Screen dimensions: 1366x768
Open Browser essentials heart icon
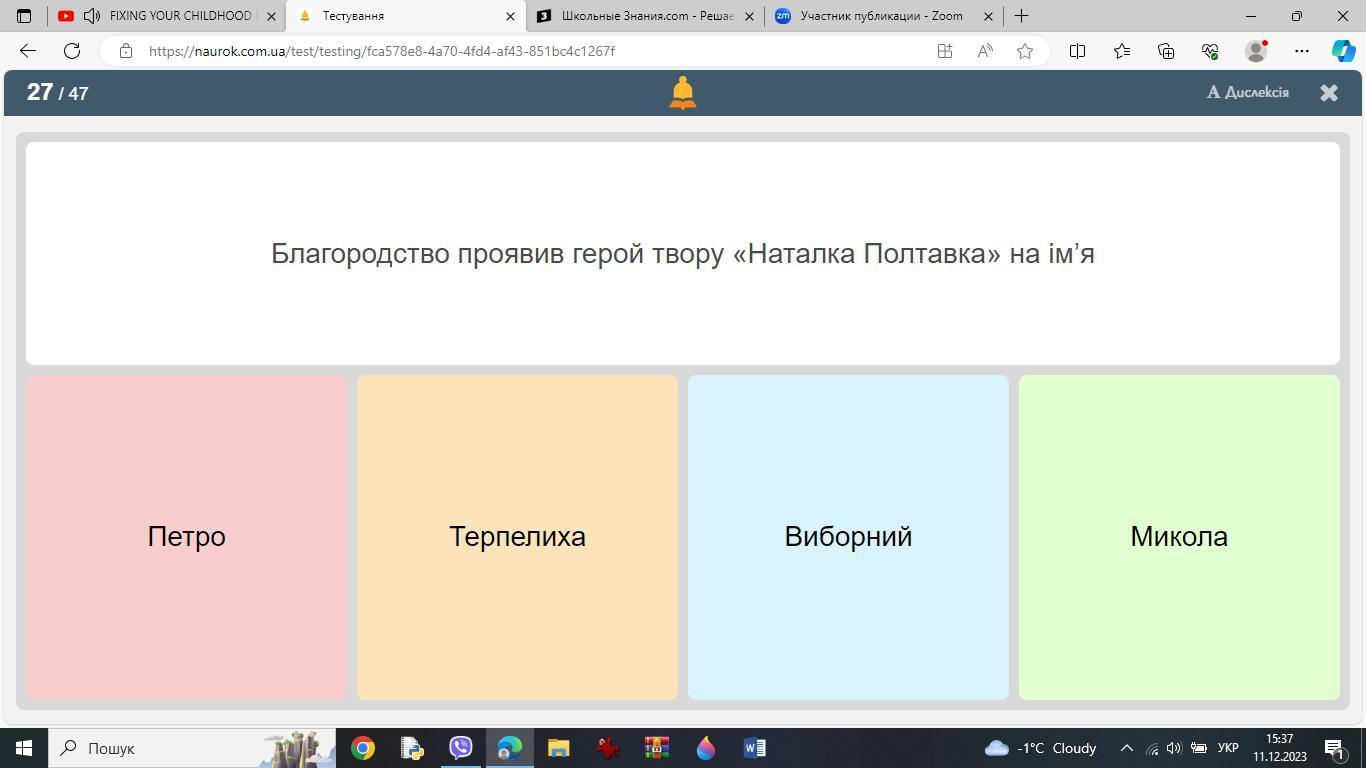tap(1210, 51)
